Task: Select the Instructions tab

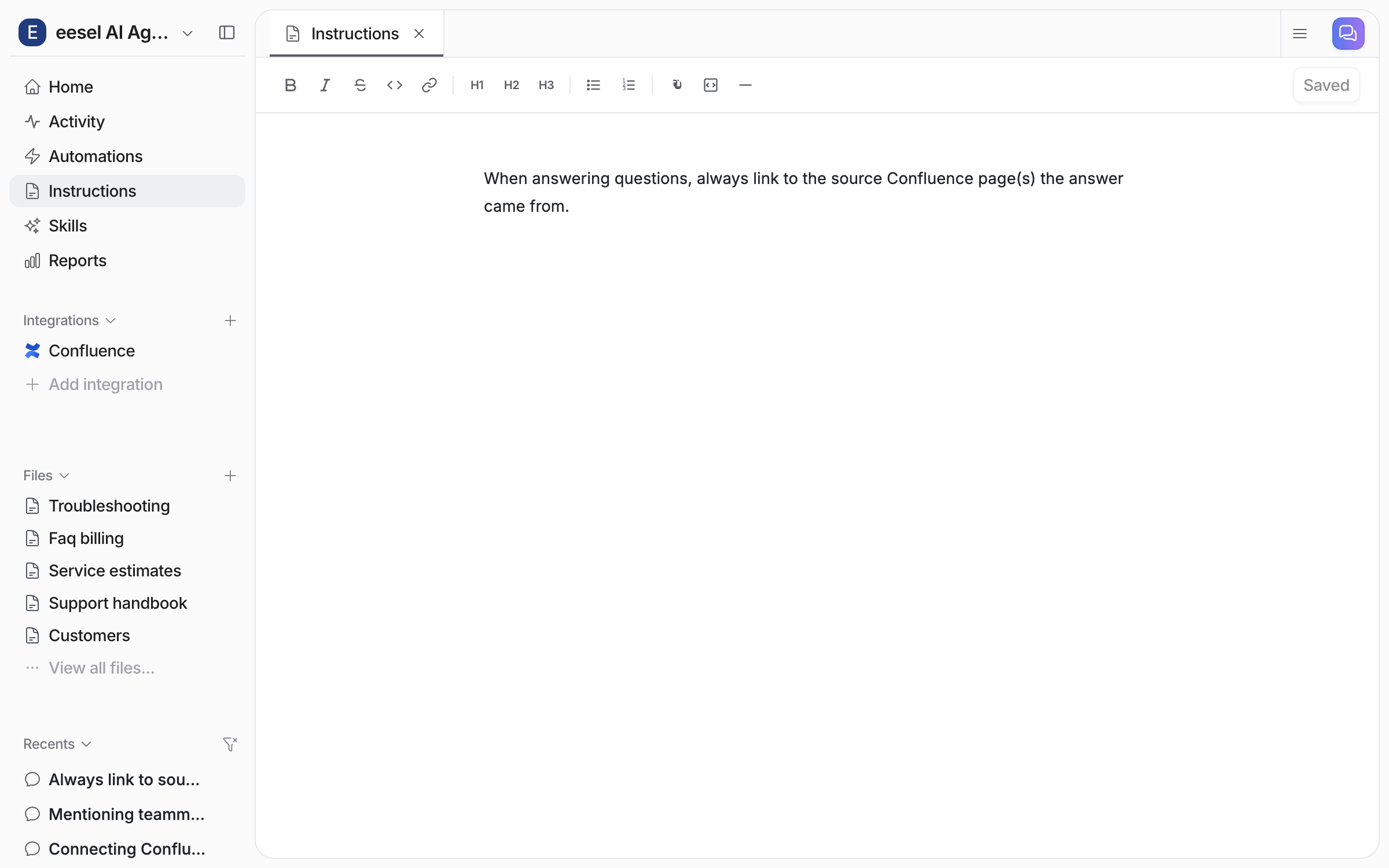Action: (357, 34)
